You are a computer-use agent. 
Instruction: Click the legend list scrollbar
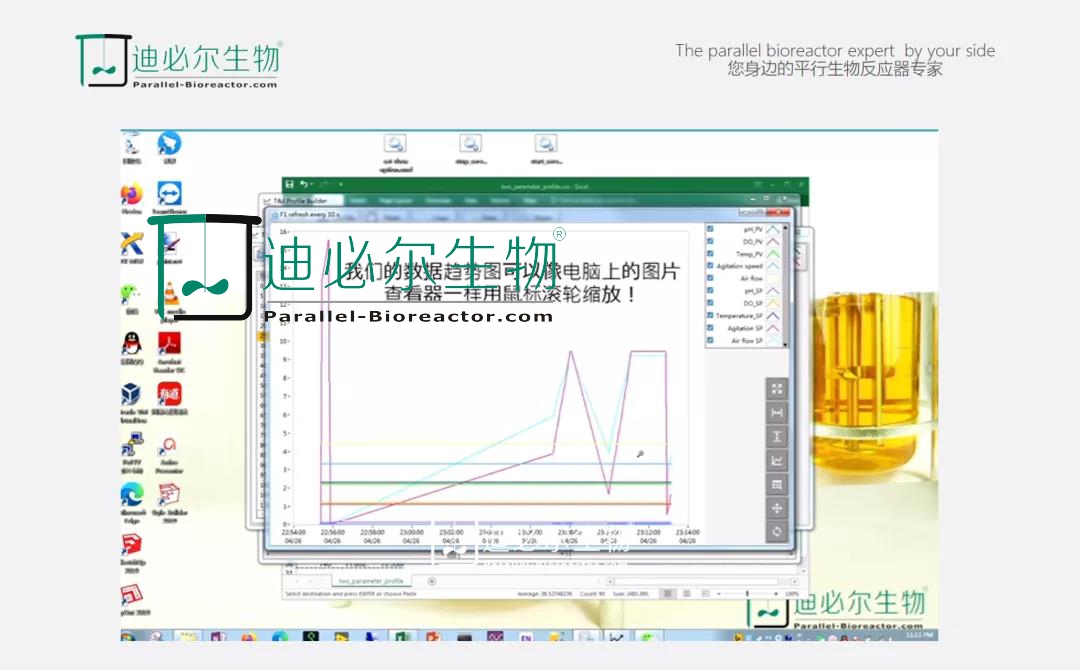[785, 285]
